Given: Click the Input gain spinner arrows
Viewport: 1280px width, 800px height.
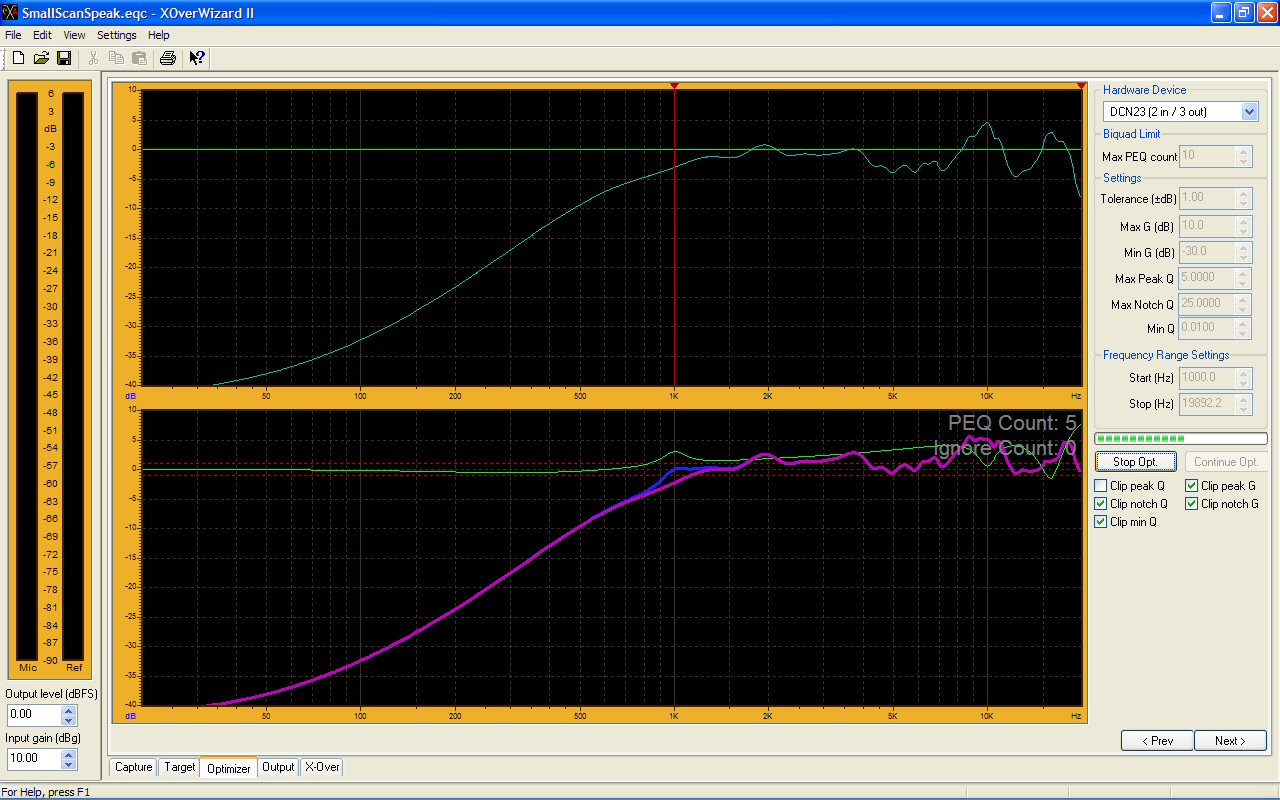Looking at the screenshot, I should [69, 758].
